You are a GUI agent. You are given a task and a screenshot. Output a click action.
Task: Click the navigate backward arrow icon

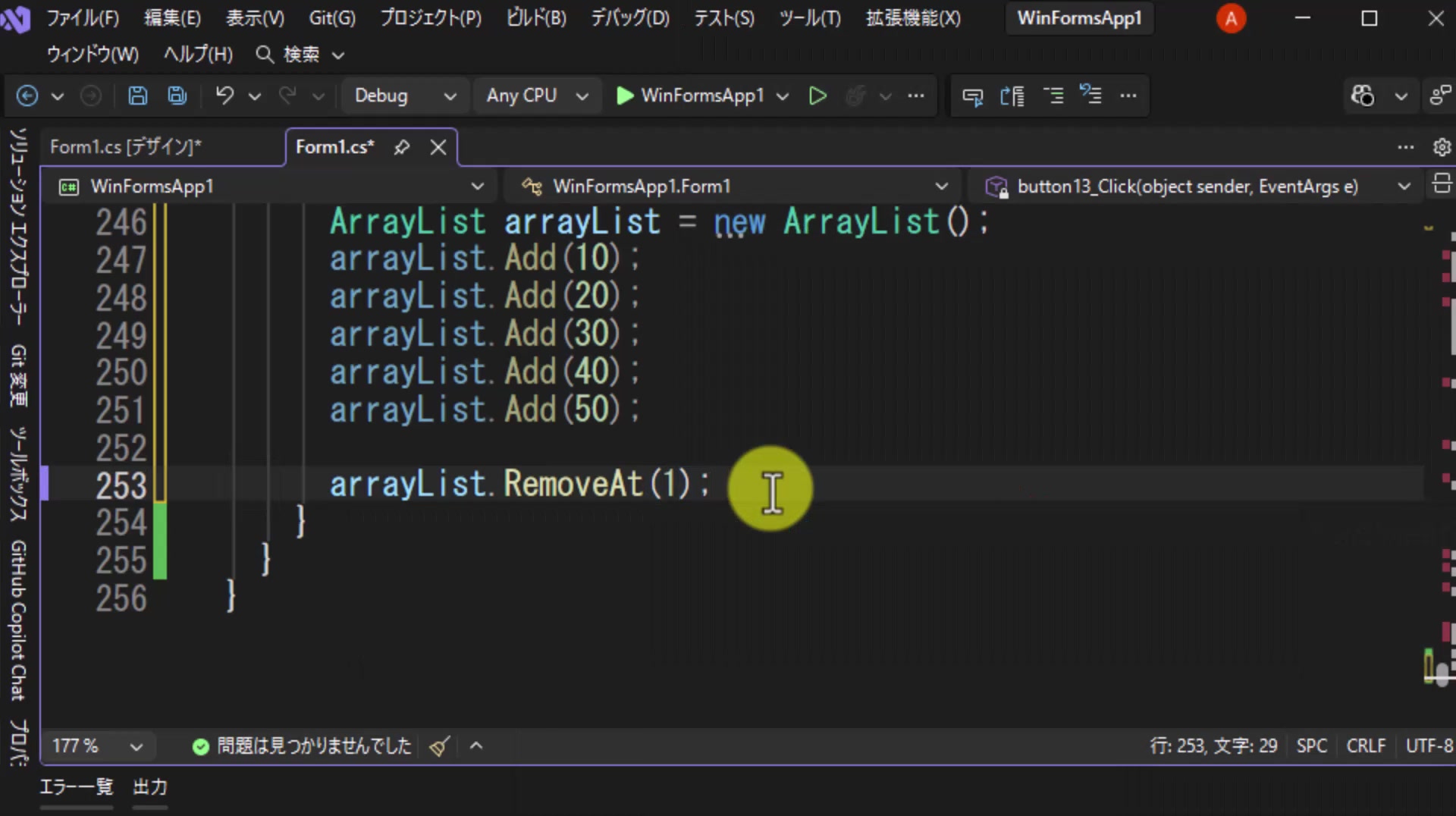coord(27,96)
